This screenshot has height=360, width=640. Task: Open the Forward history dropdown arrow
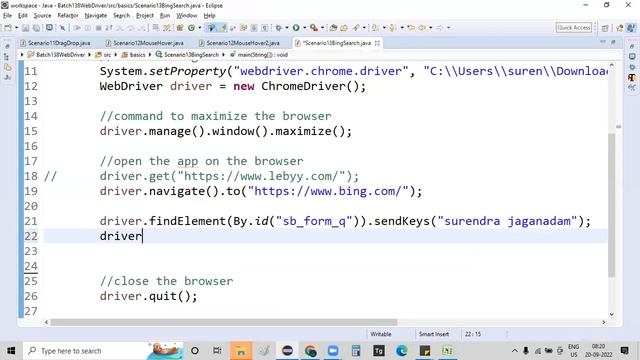tap(448, 28)
